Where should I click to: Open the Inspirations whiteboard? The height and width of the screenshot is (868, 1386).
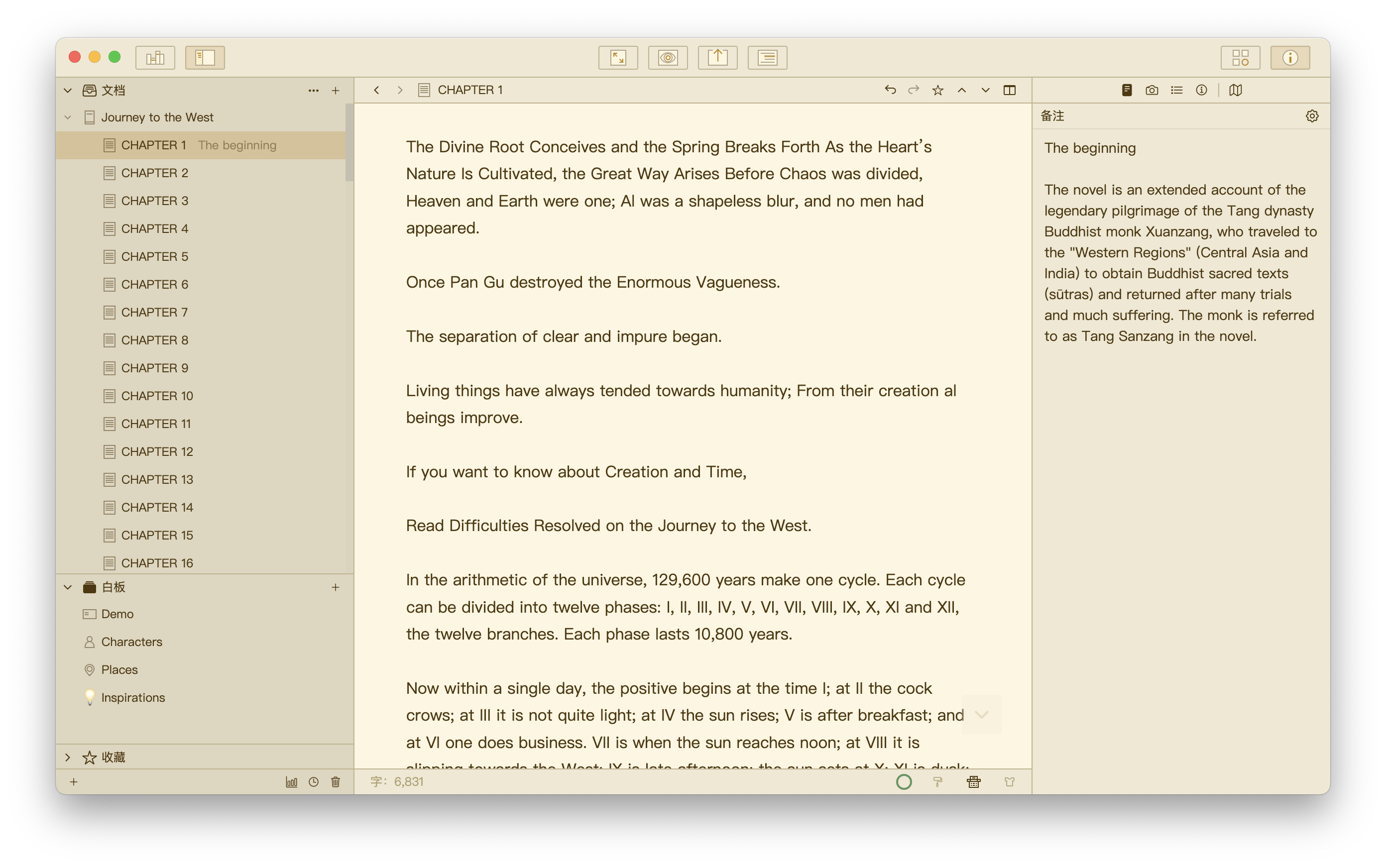click(205, 697)
